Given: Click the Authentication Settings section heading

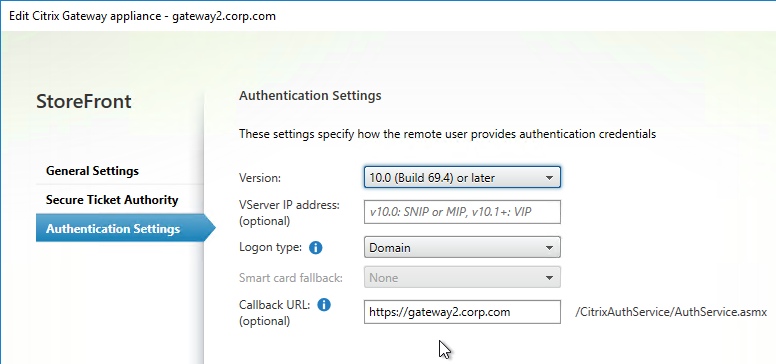Looking at the screenshot, I should pos(310,95).
